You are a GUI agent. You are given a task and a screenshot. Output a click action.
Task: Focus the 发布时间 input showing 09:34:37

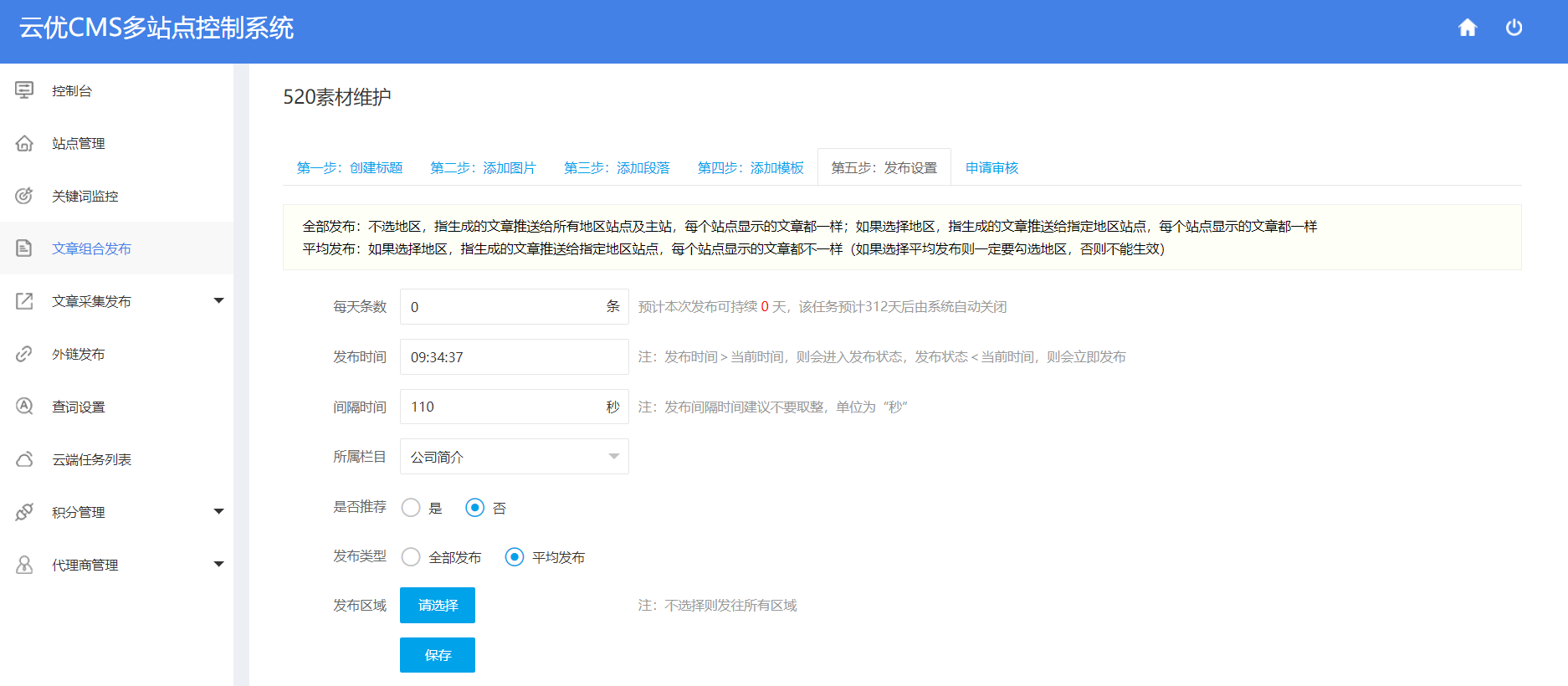(x=515, y=357)
